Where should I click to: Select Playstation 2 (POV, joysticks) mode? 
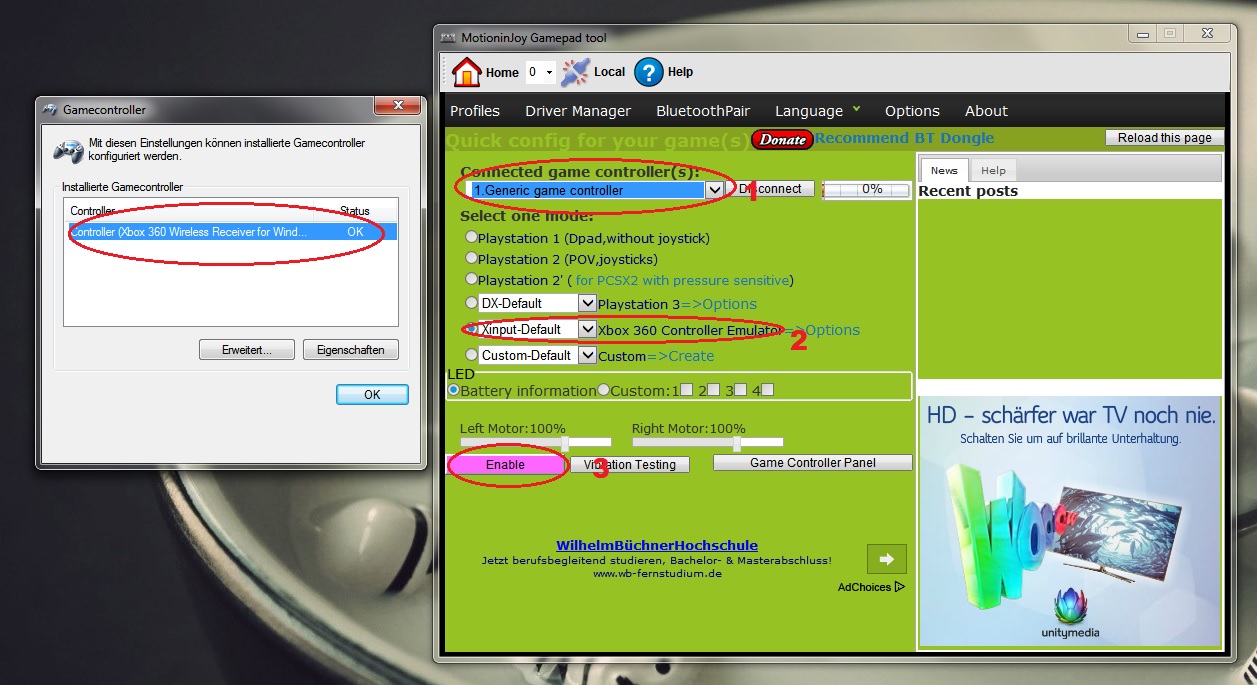pyautogui.click(x=471, y=259)
